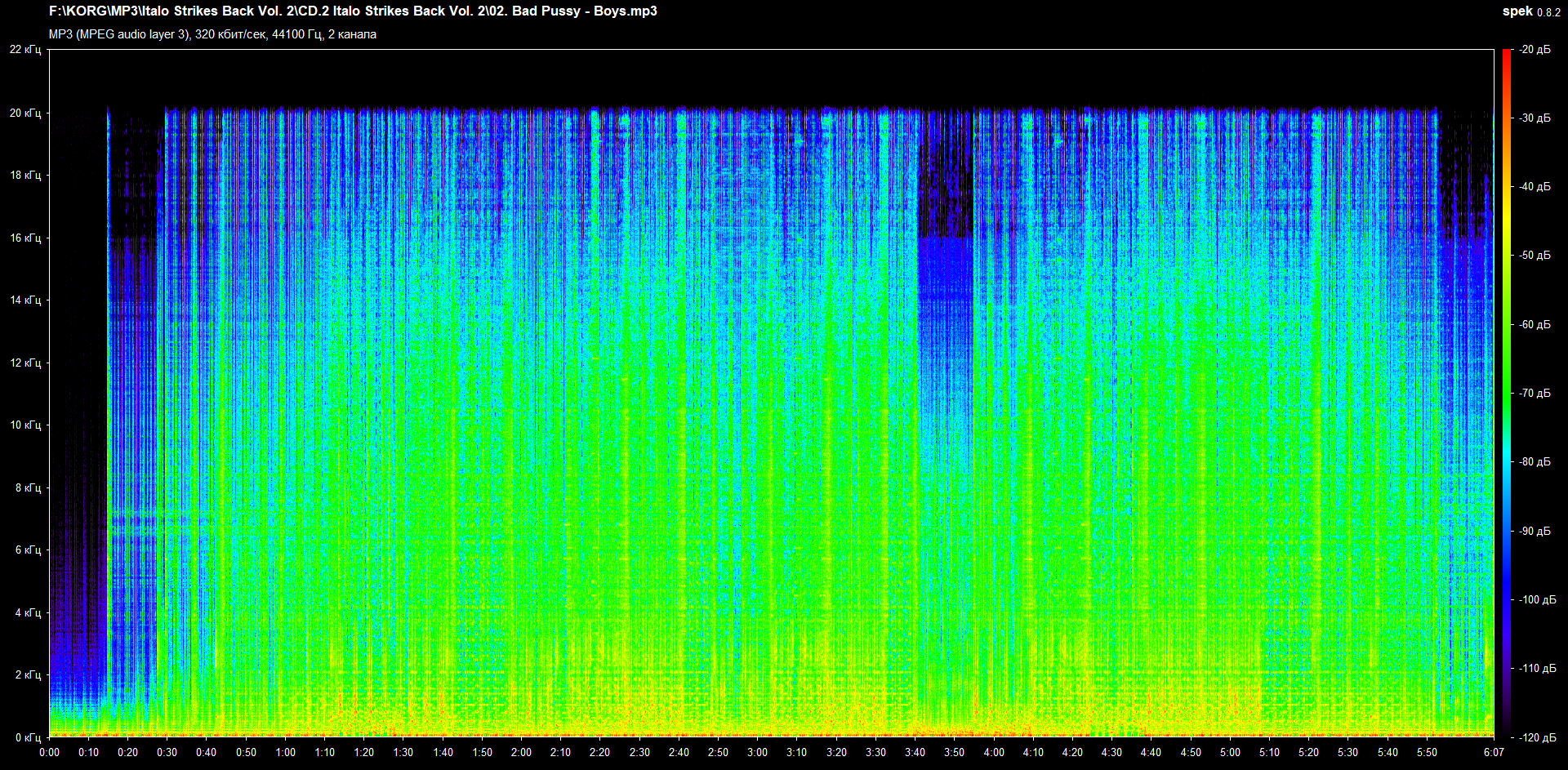Select the -70 дБ scale label

coord(1535,393)
